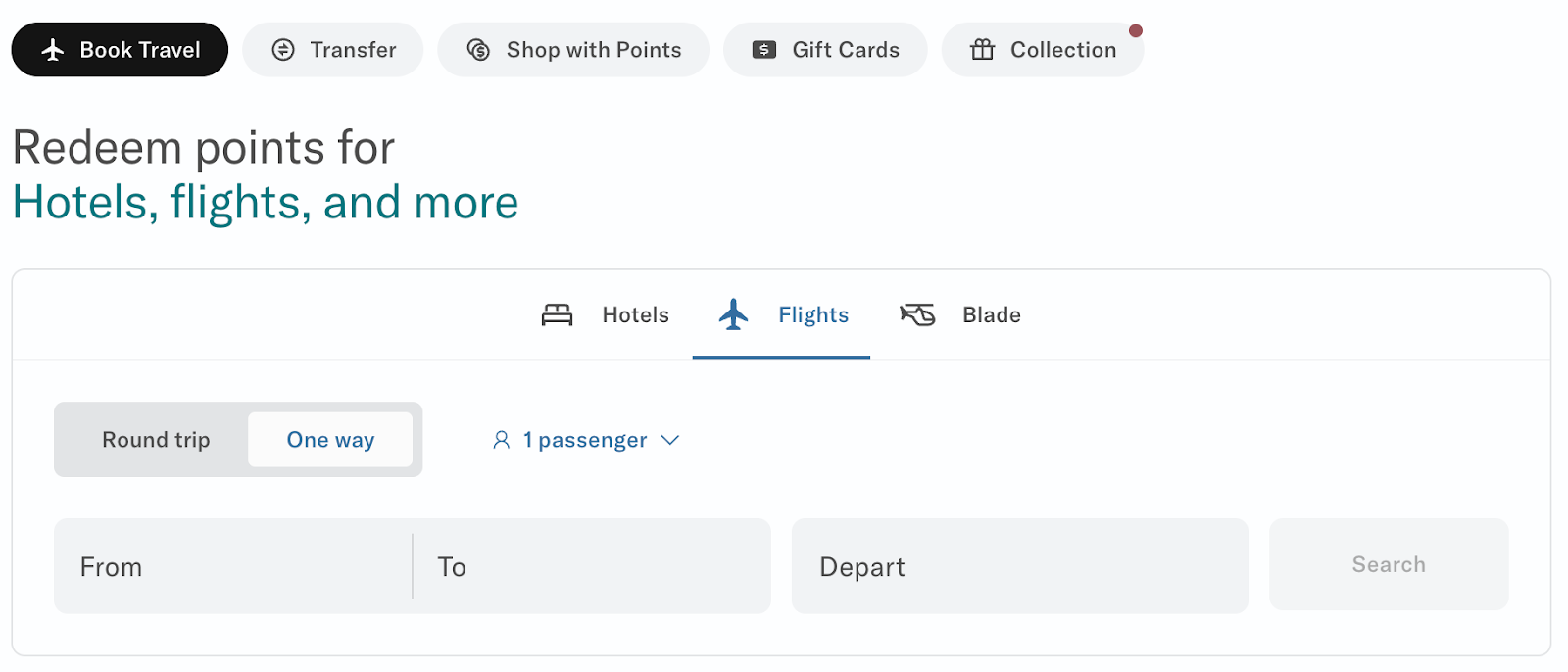Screen dimensions: 1568x672
Task: Click the Search button
Action: [x=1389, y=564]
